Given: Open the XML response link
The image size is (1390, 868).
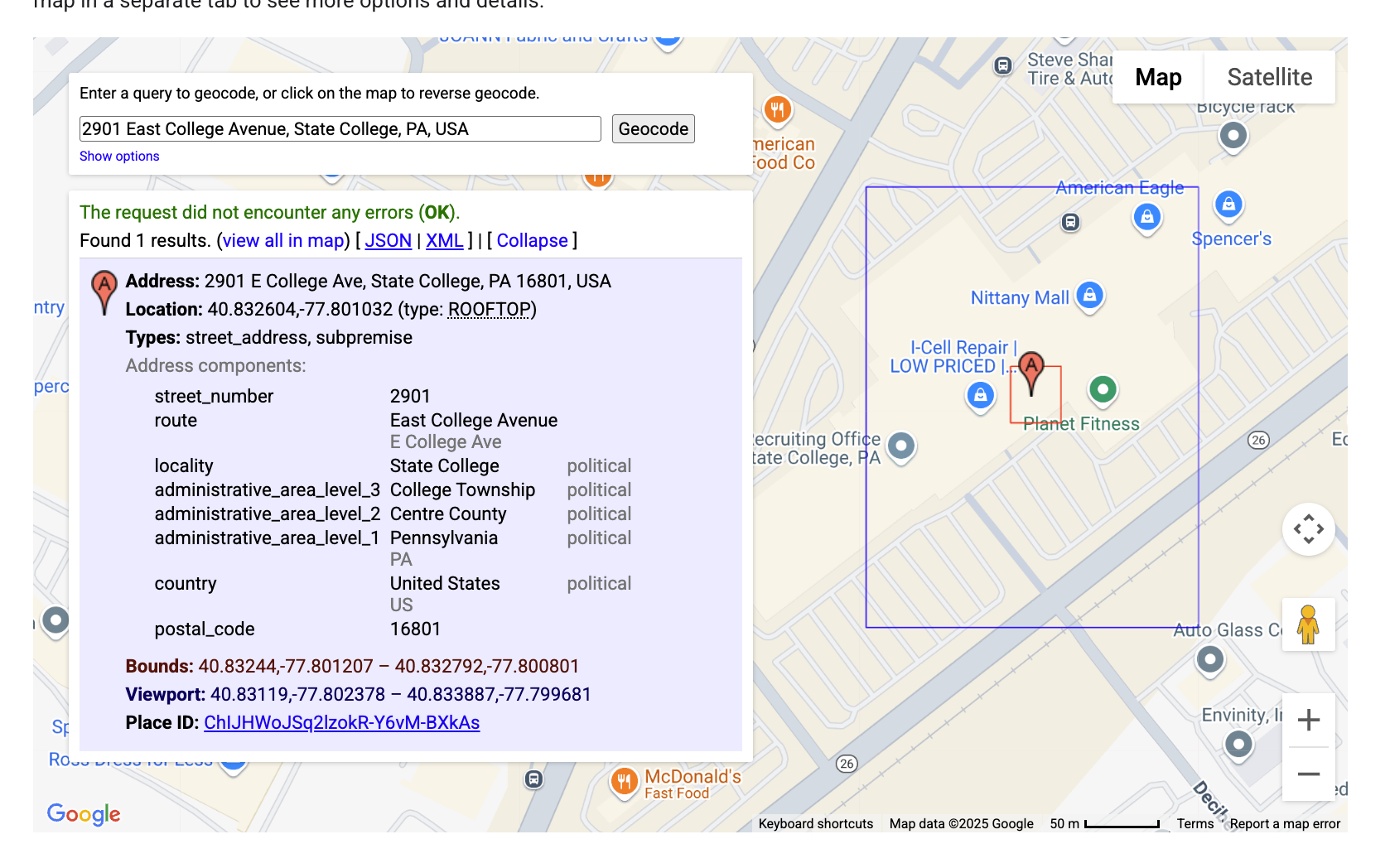Looking at the screenshot, I should [444, 241].
